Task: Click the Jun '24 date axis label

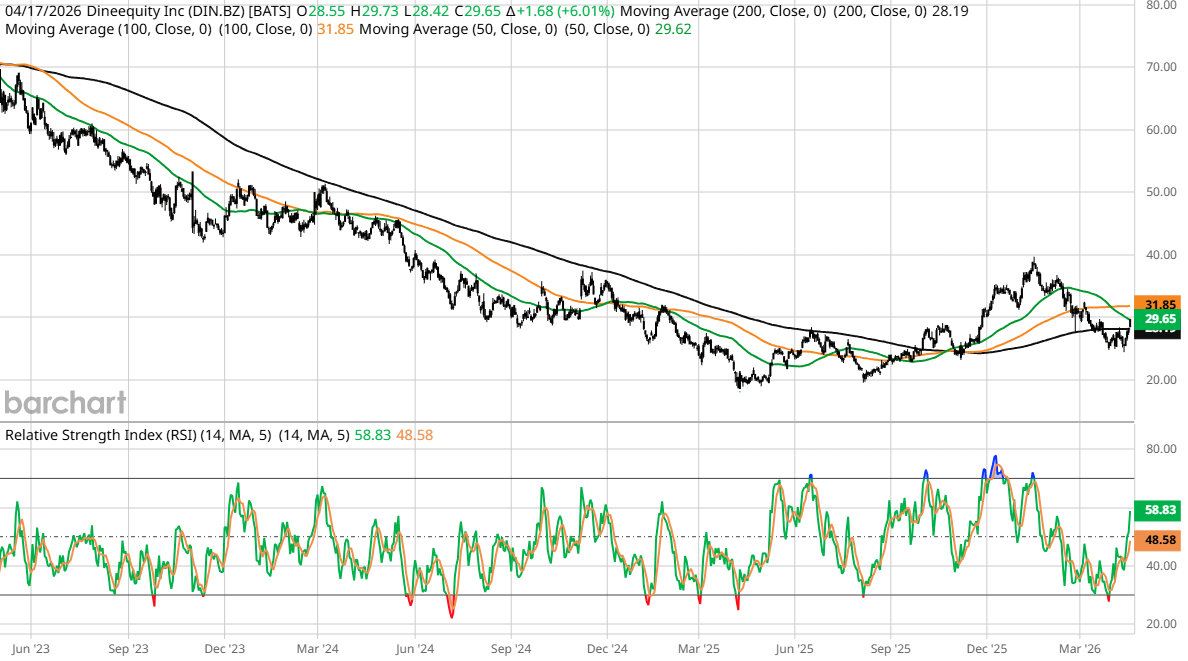Action: click(x=415, y=649)
